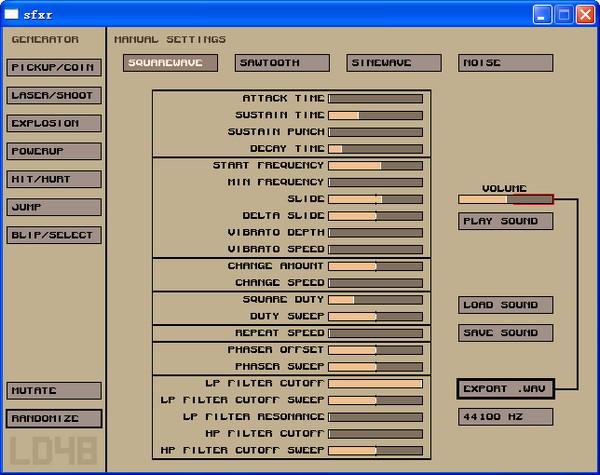Image resolution: width=600 pixels, height=475 pixels.
Task: Set the Start Frequency slider
Action: pos(375,165)
